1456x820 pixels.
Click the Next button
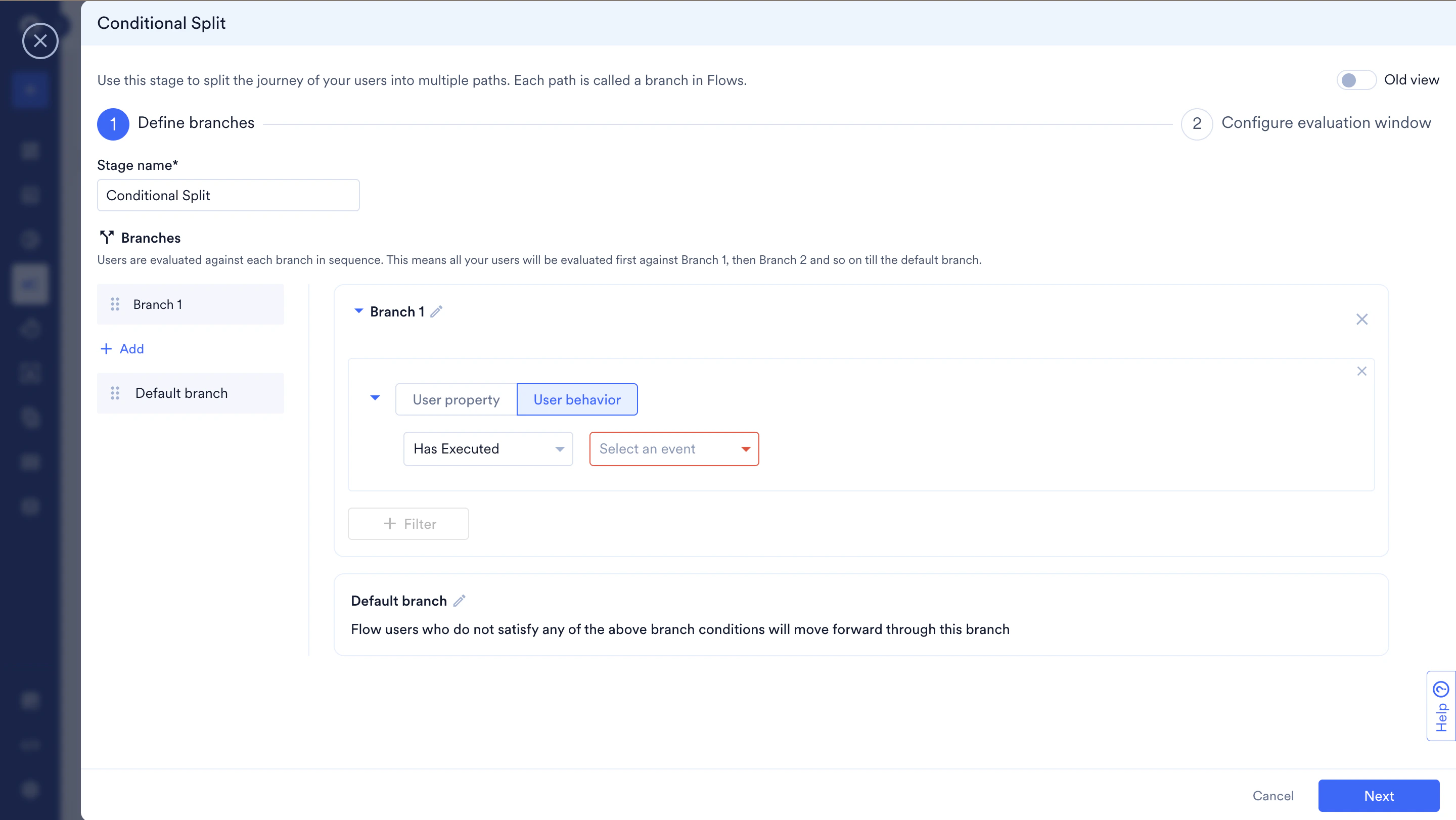(x=1379, y=796)
